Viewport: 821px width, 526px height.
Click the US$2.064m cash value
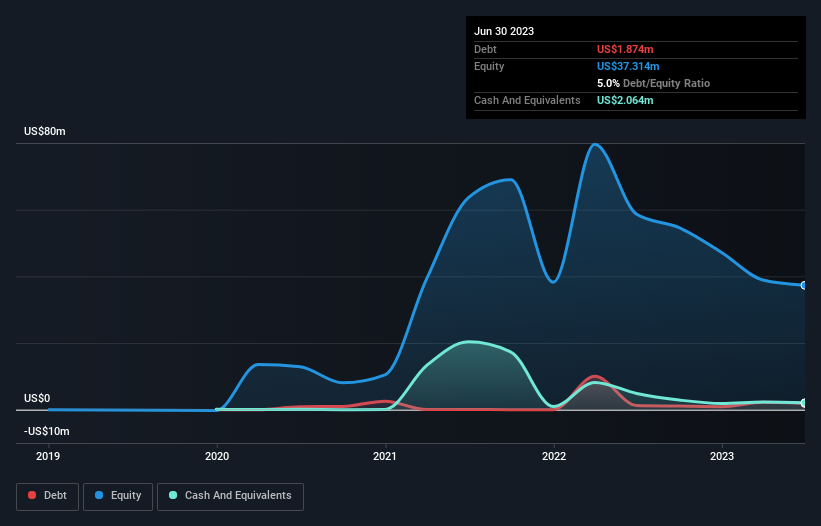coord(625,100)
